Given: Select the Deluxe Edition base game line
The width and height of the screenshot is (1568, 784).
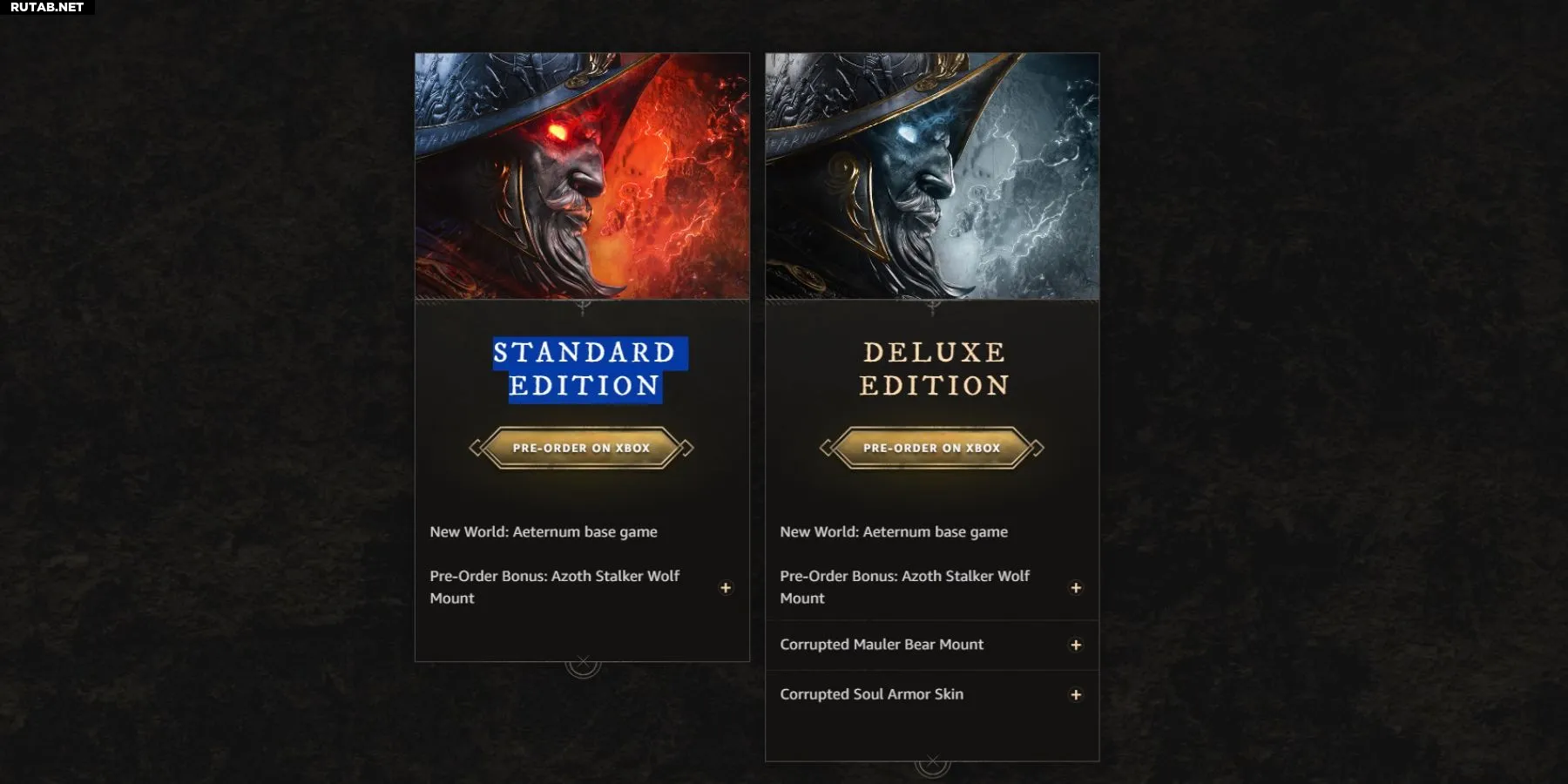Looking at the screenshot, I should 894,531.
